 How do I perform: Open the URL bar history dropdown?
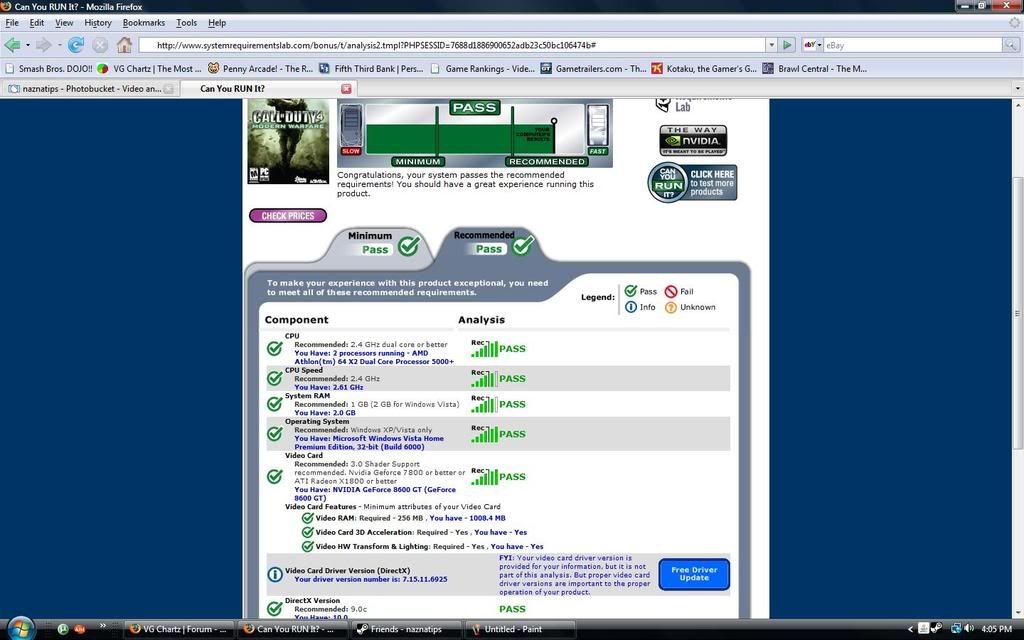770,45
